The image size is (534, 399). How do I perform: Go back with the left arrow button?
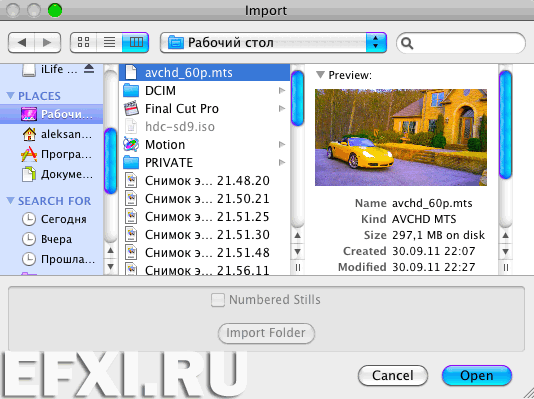click(21, 43)
